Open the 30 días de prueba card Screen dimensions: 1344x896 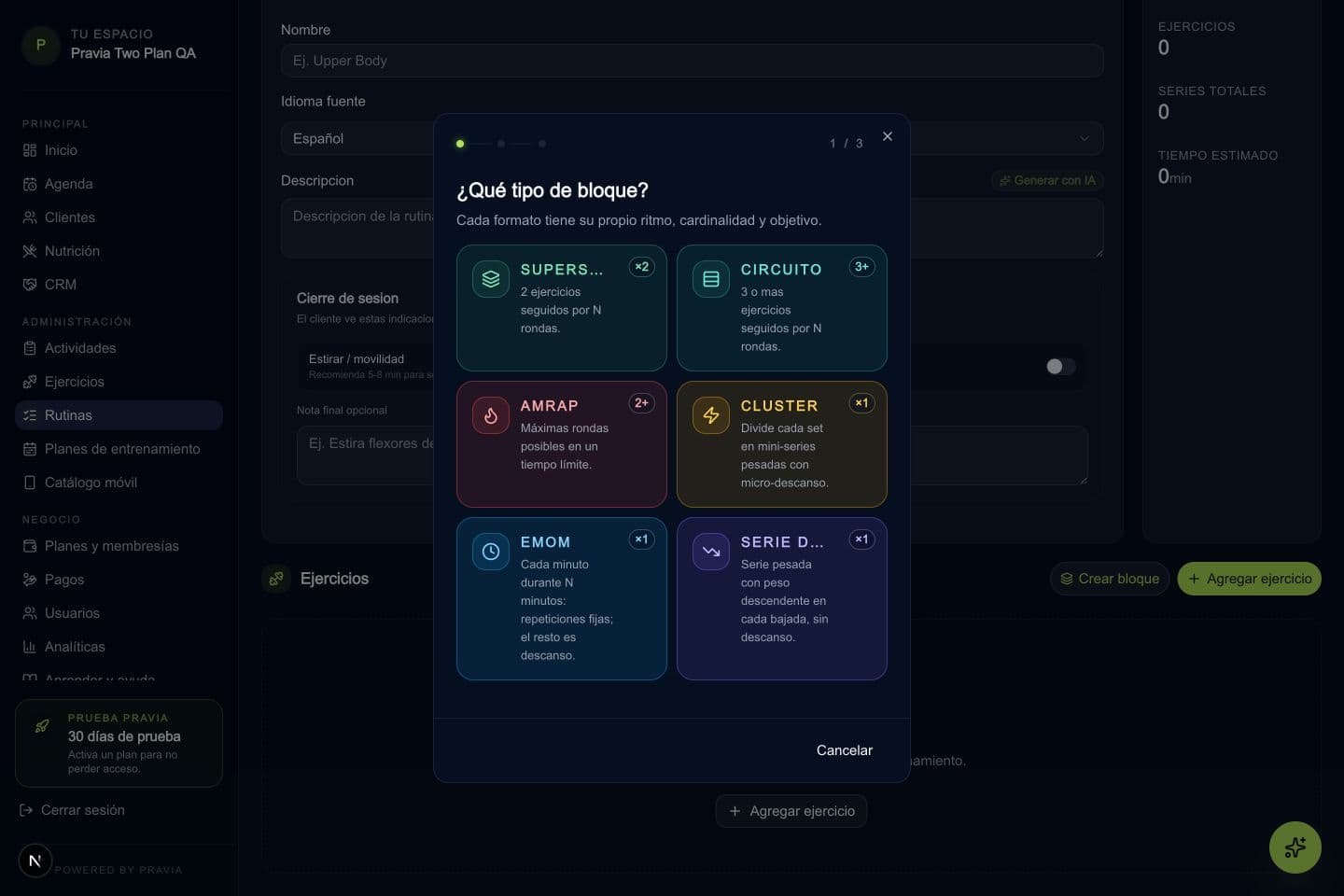point(119,743)
